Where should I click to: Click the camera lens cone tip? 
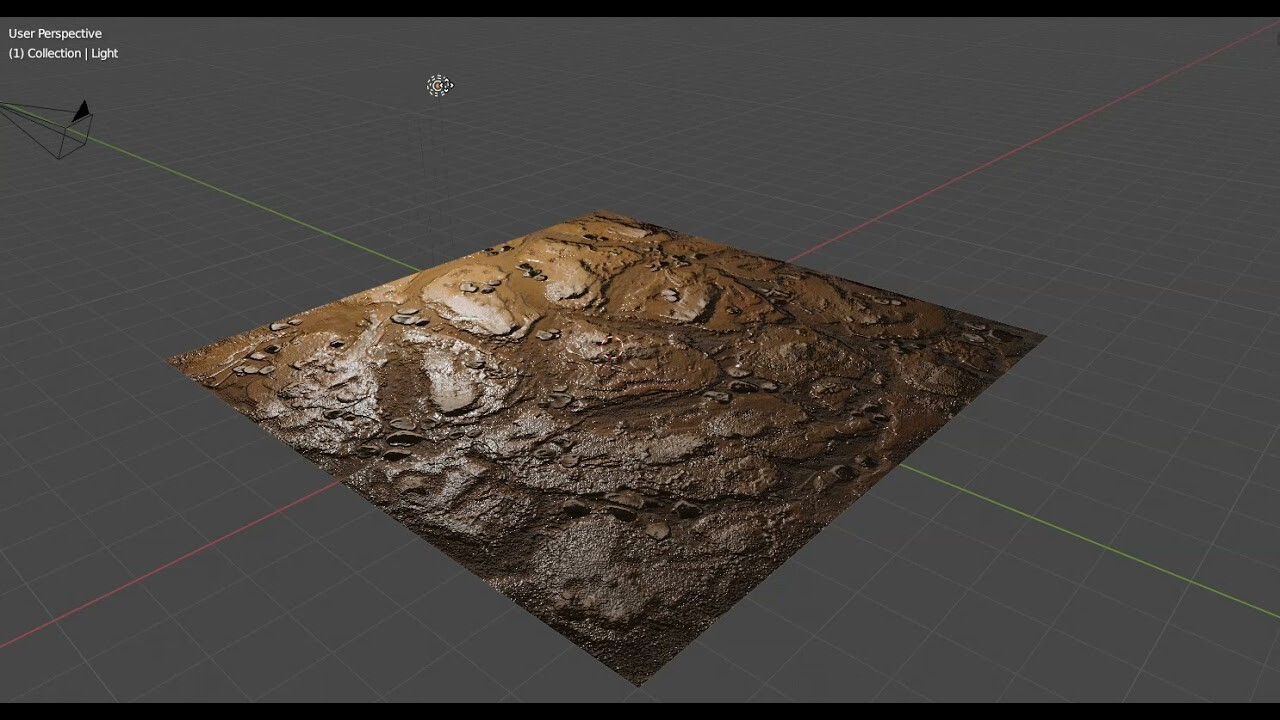tap(5, 103)
